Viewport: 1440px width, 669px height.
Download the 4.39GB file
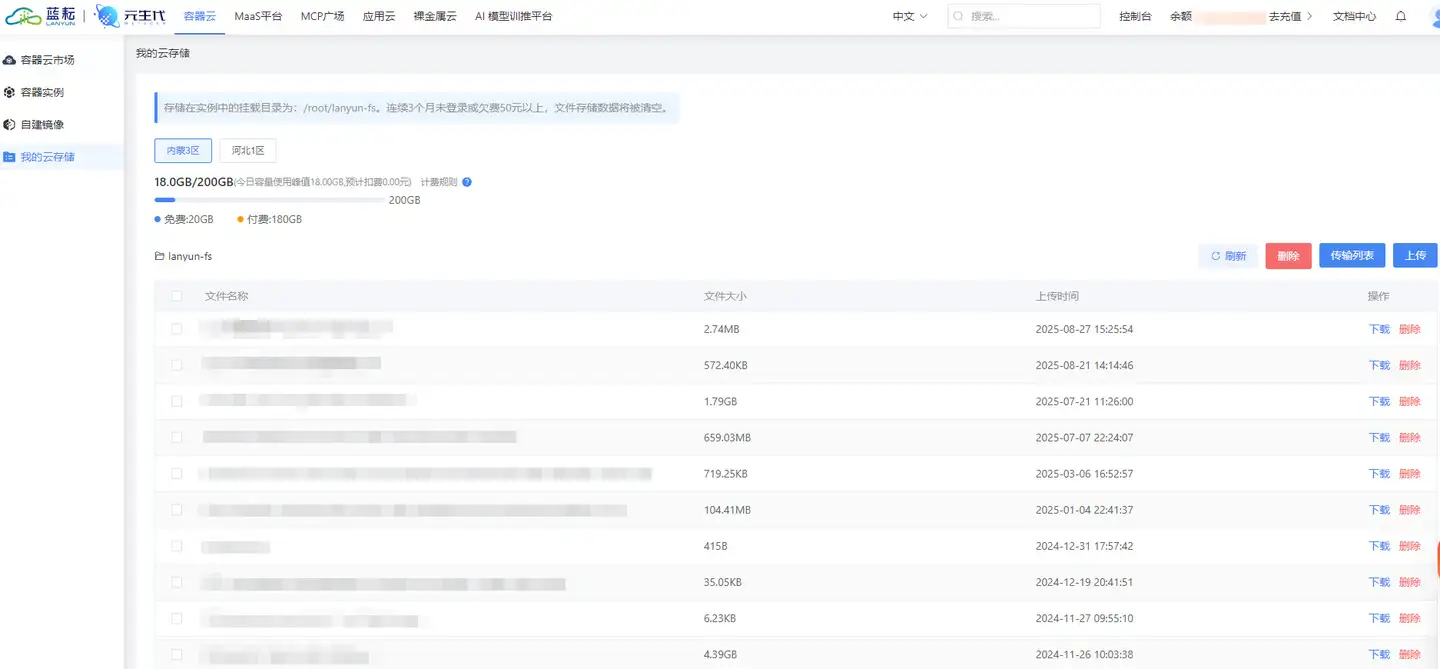tap(1379, 654)
